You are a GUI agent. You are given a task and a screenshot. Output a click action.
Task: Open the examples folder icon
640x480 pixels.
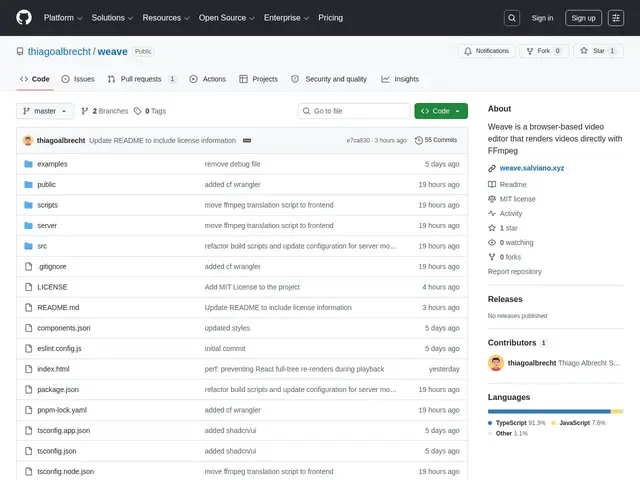(x=28, y=164)
